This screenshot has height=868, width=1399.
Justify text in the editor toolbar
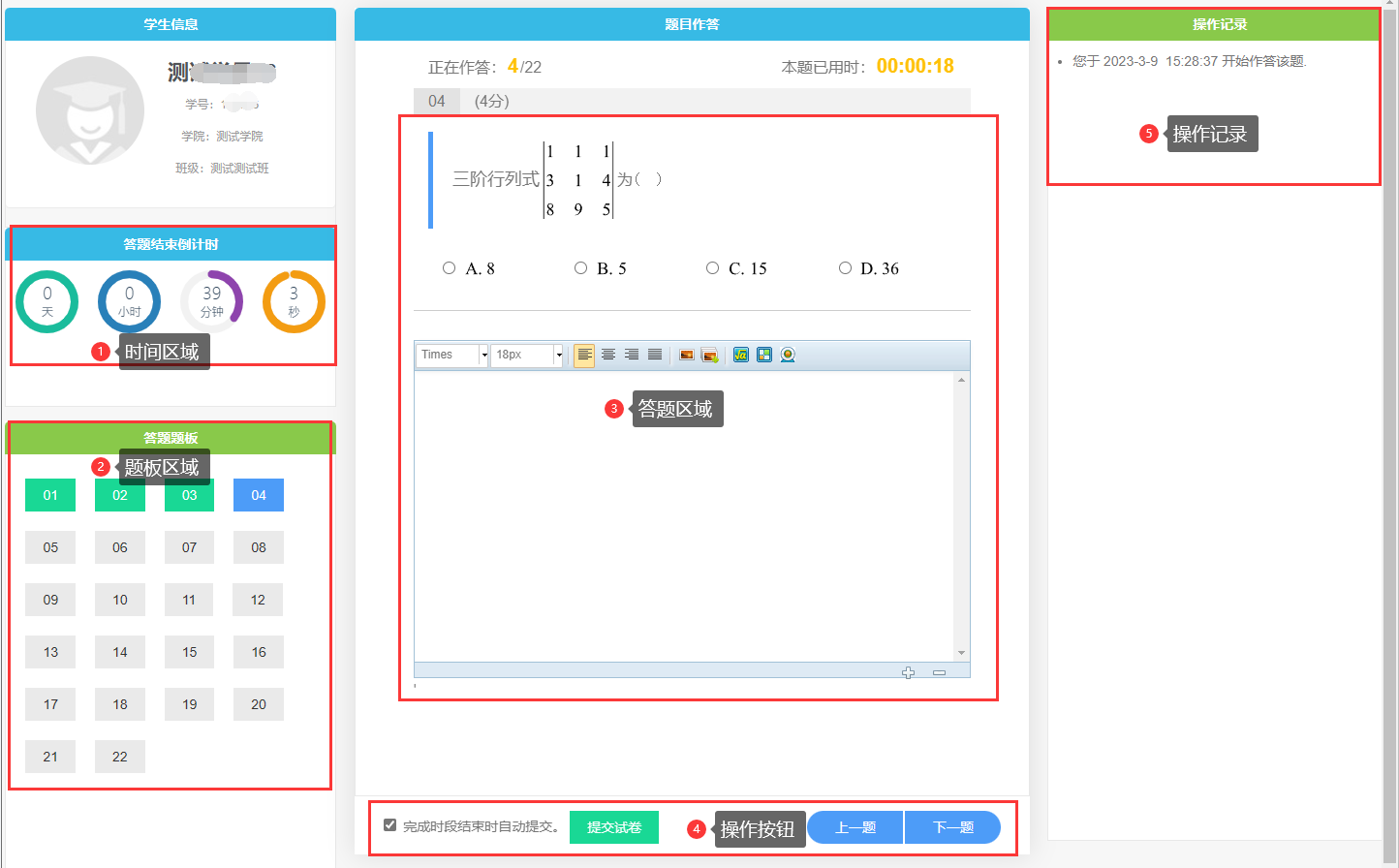[655, 355]
